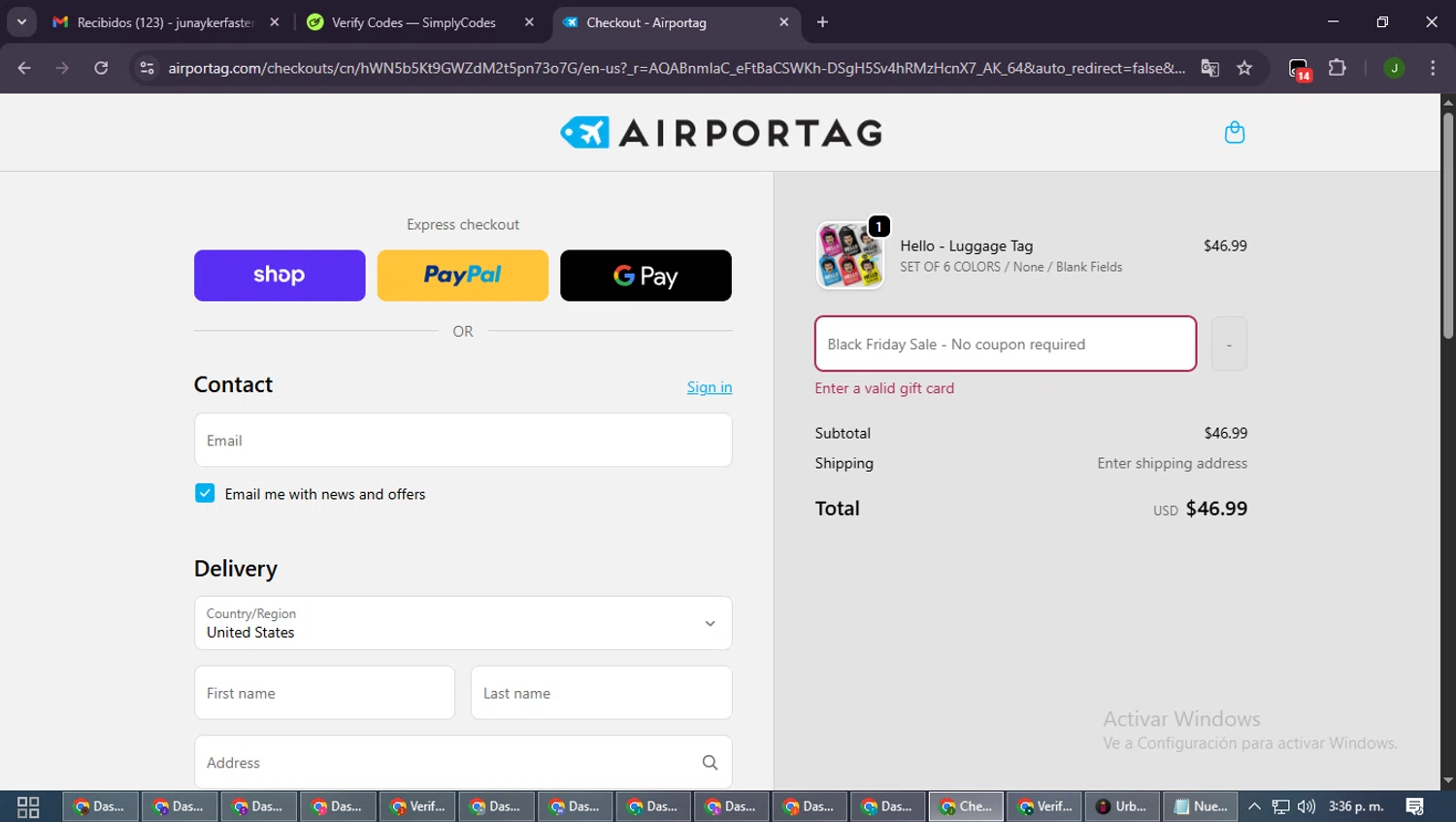1456x822 pixels.
Task: Open the Sign in link
Action: pyautogui.click(x=710, y=387)
